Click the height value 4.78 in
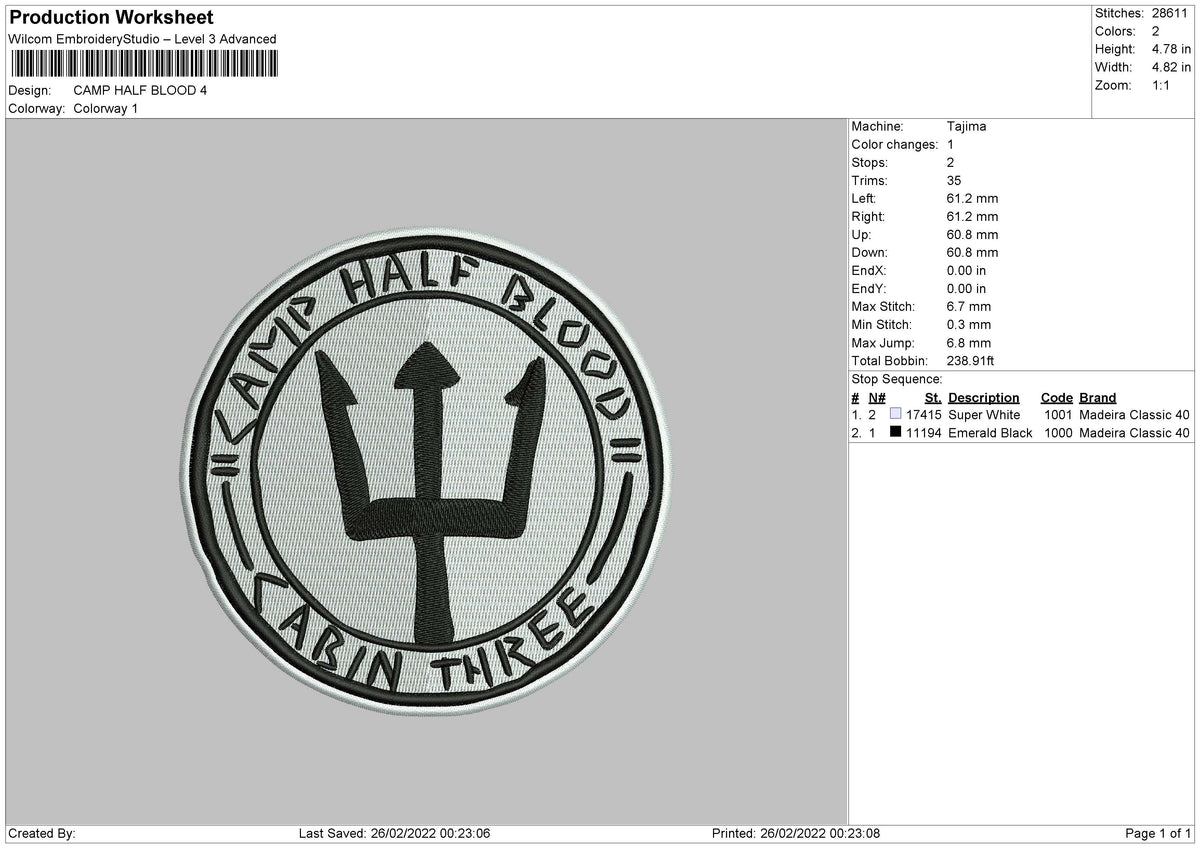The height and width of the screenshot is (848, 1200). click(1172, 49)
